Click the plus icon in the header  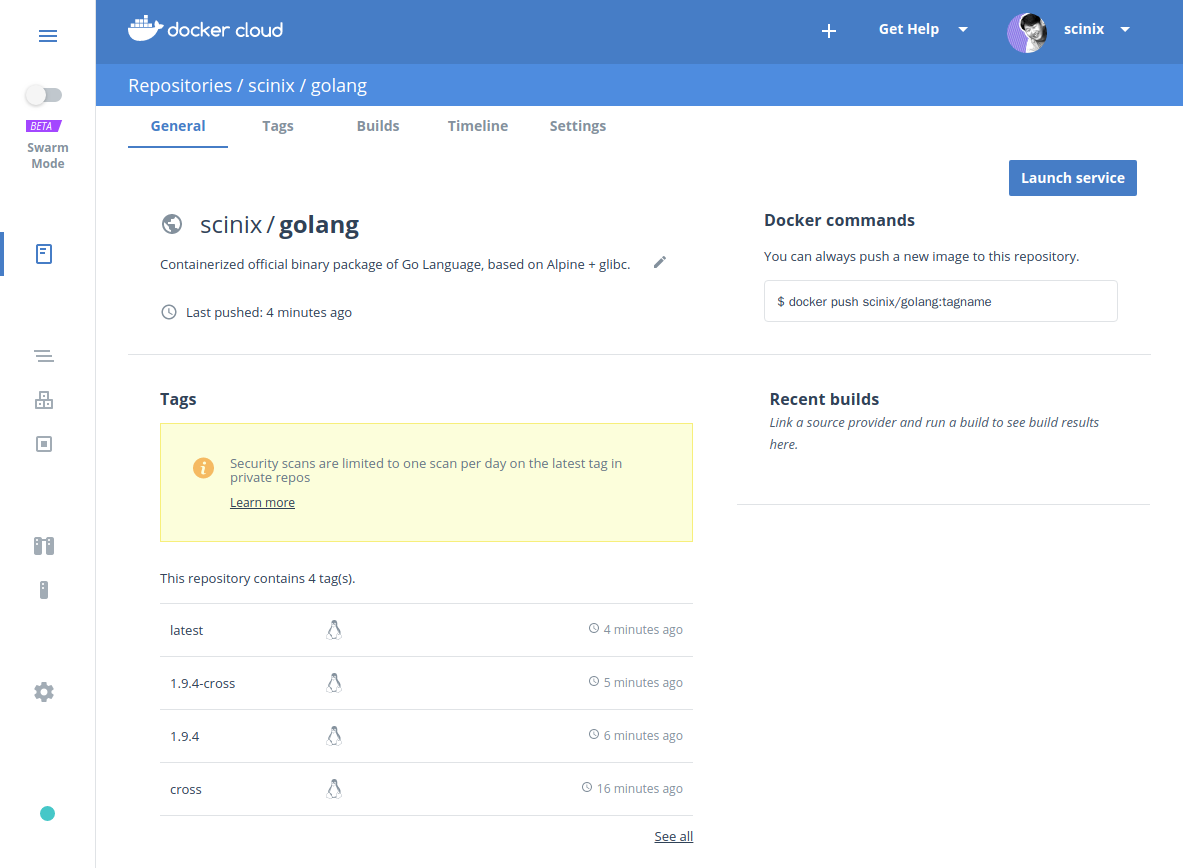(828, 31)
